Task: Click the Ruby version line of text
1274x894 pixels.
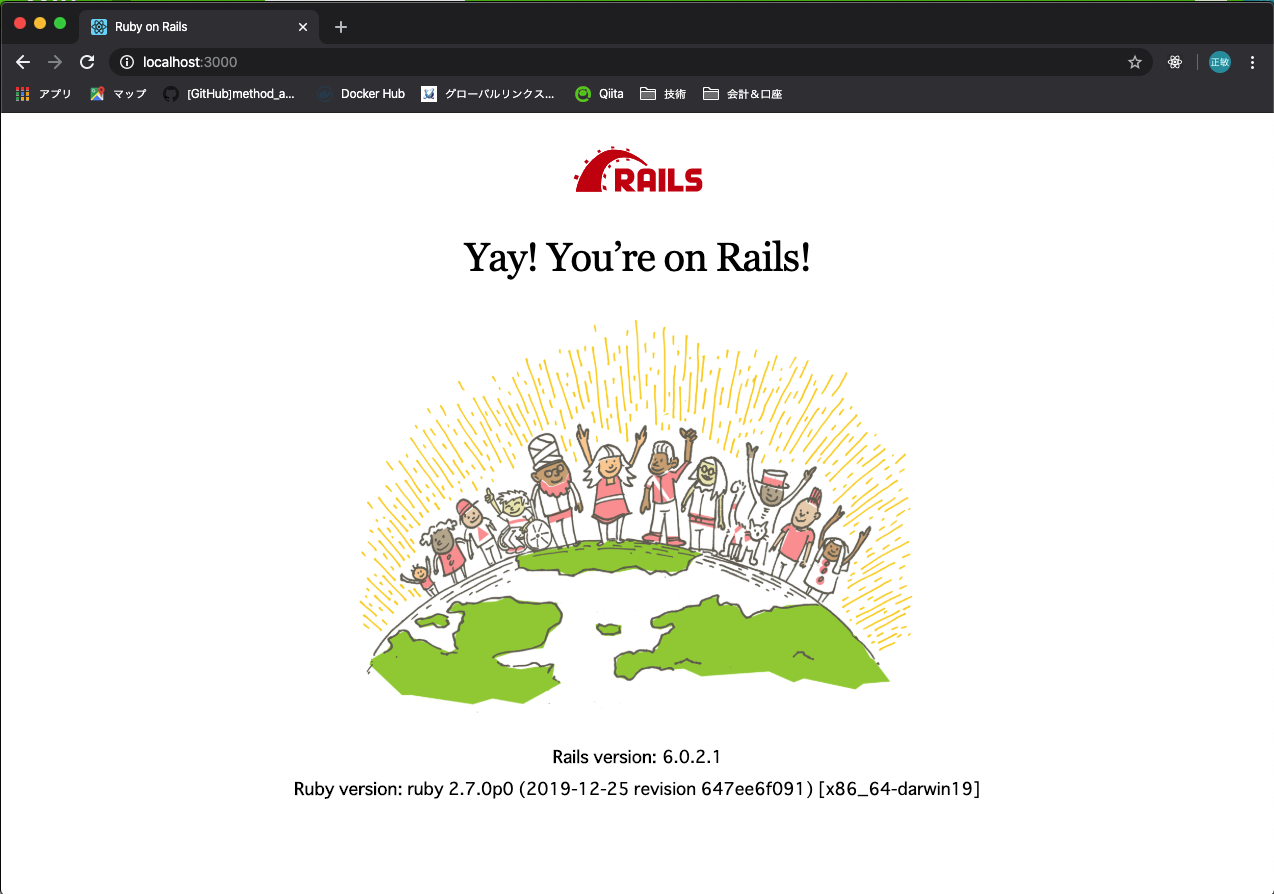Action: (x=637, y=789)
